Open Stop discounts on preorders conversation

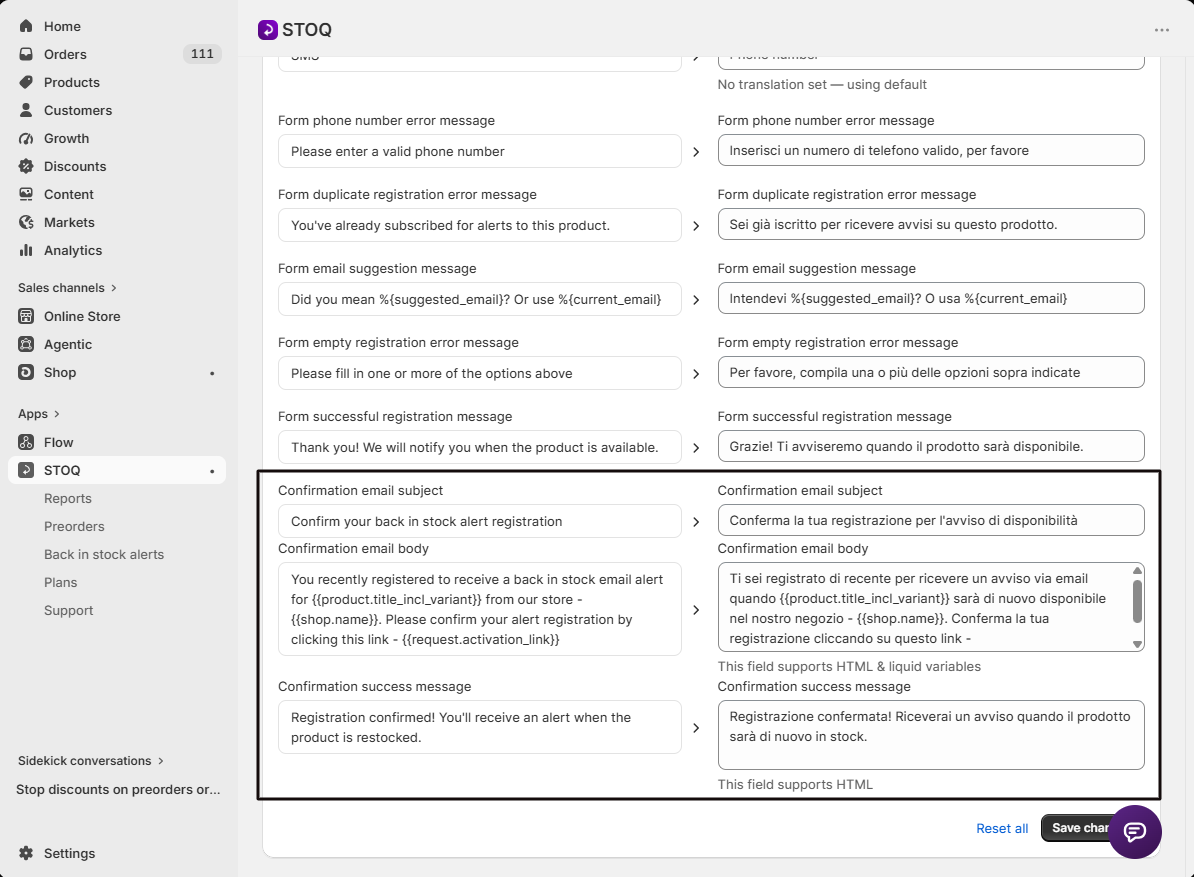(118, 789)
